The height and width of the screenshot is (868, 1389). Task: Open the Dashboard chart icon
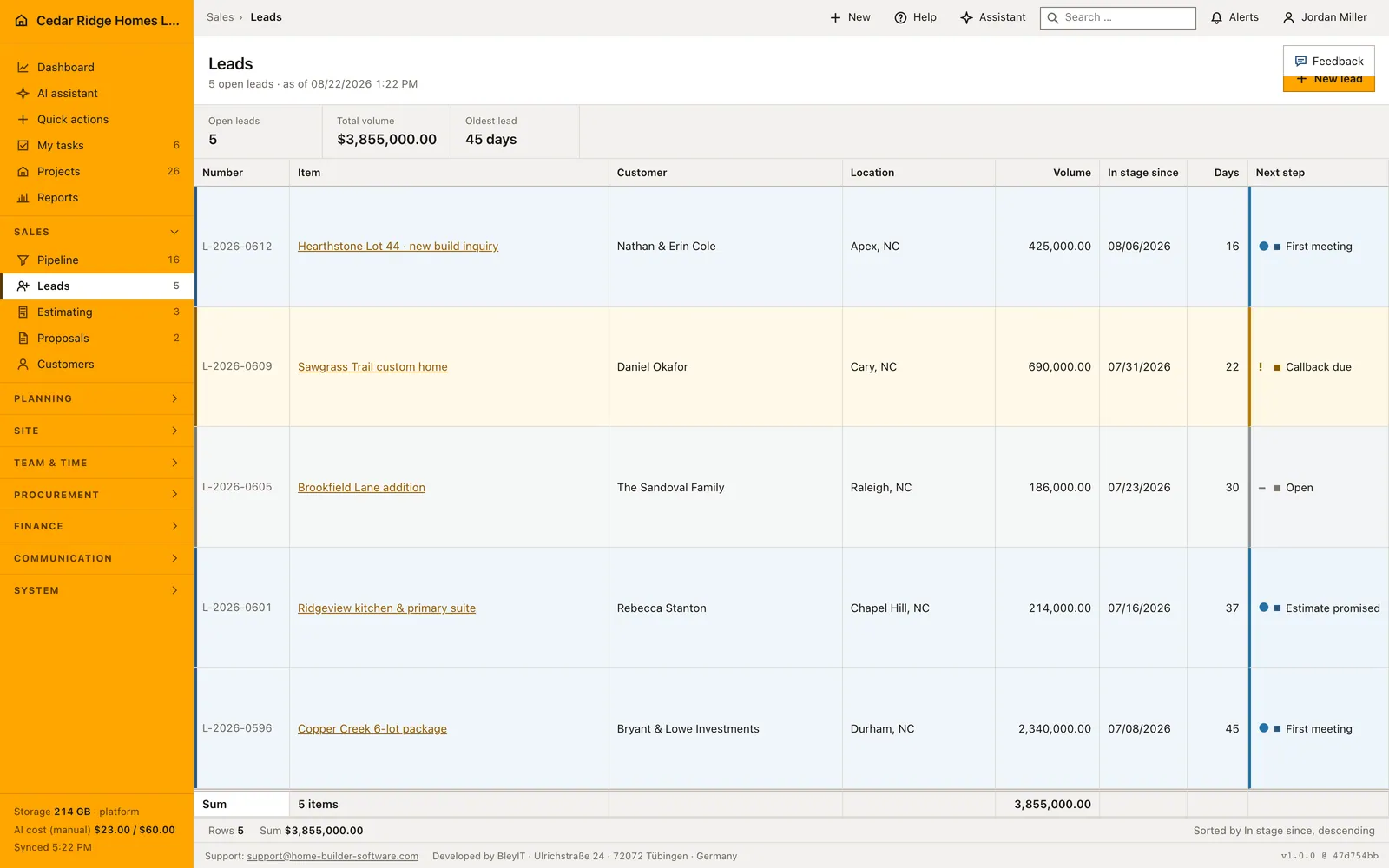coord(23,68)
